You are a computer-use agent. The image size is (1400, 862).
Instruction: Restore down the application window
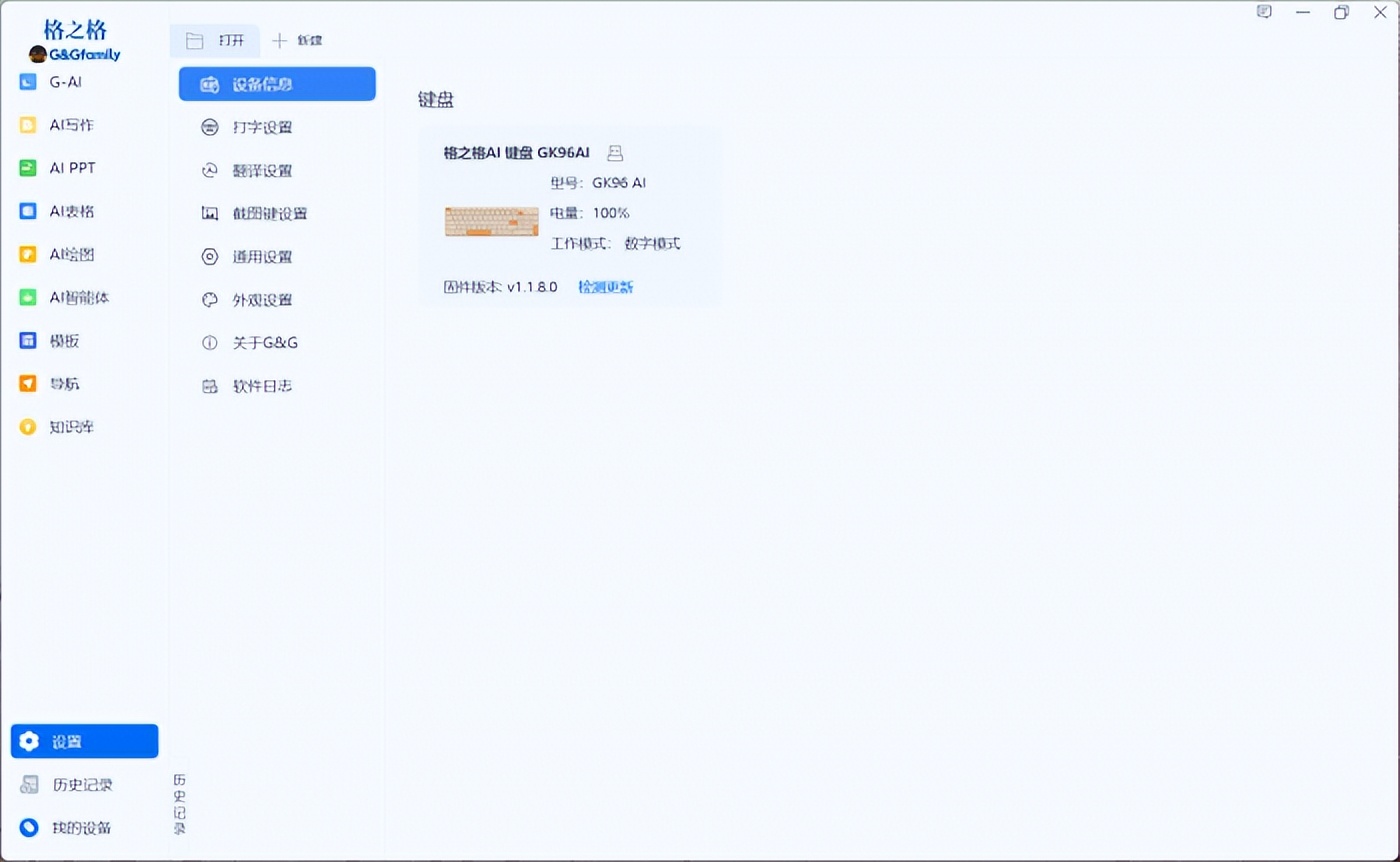[1341, 12]
